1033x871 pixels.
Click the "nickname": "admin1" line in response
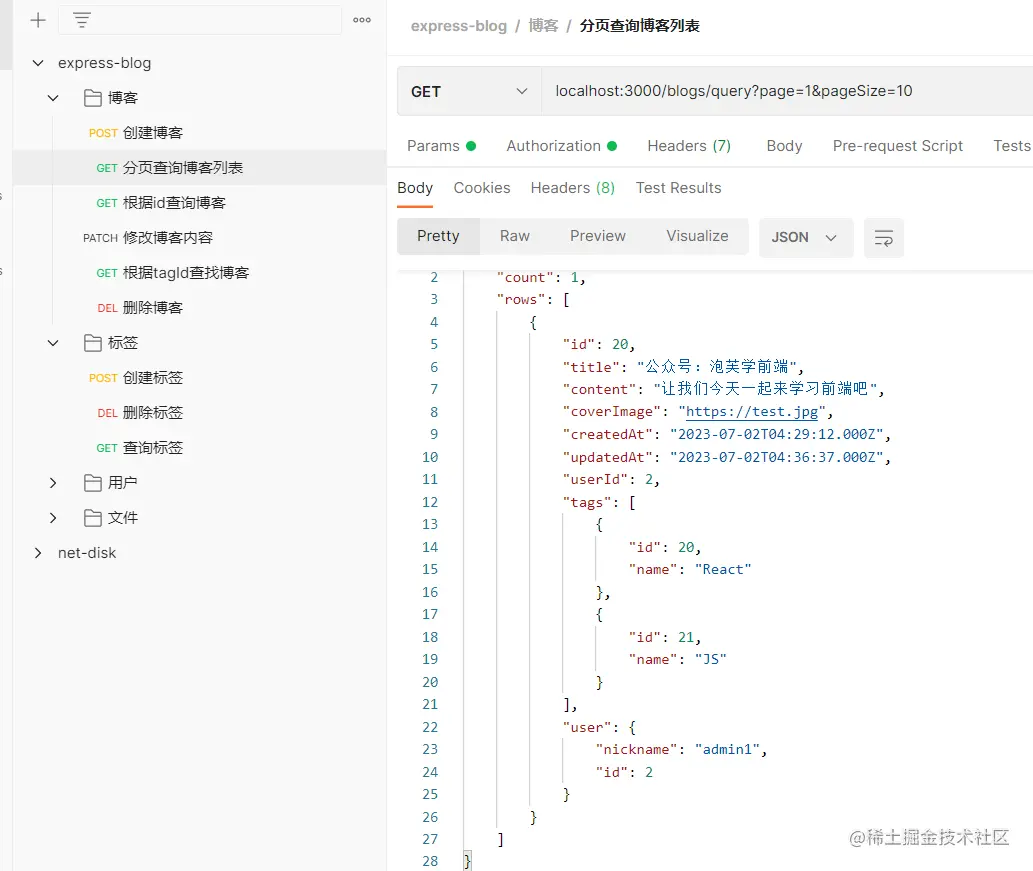[681, 750]
